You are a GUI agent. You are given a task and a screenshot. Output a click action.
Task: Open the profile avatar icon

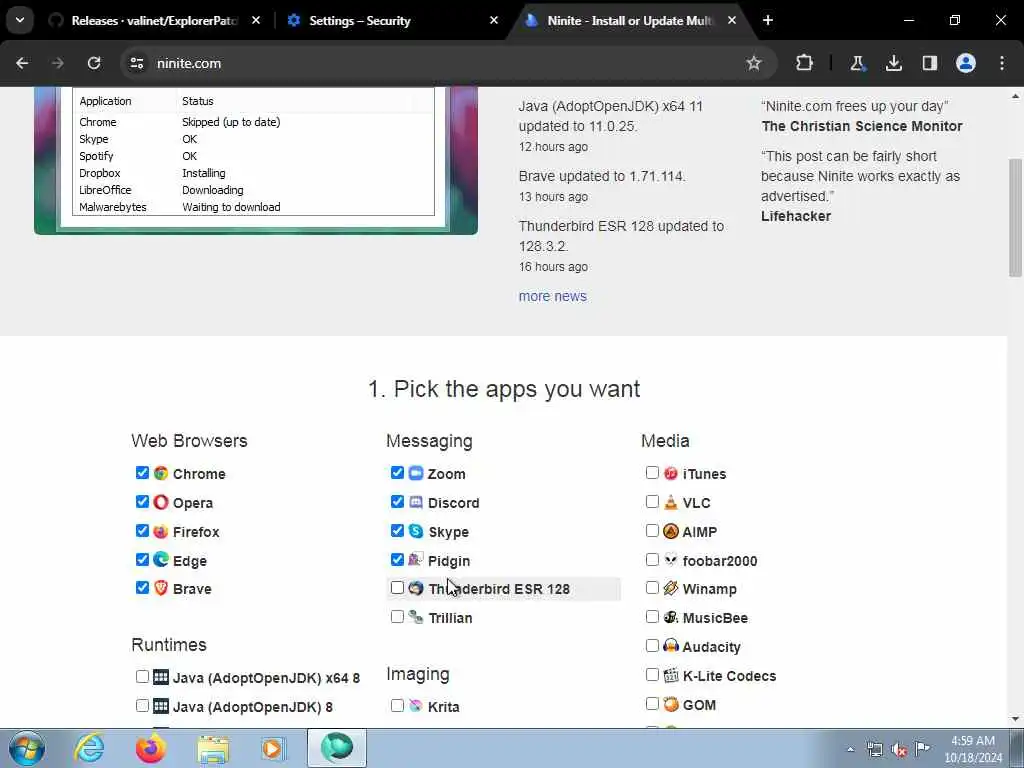pos(966,63)
